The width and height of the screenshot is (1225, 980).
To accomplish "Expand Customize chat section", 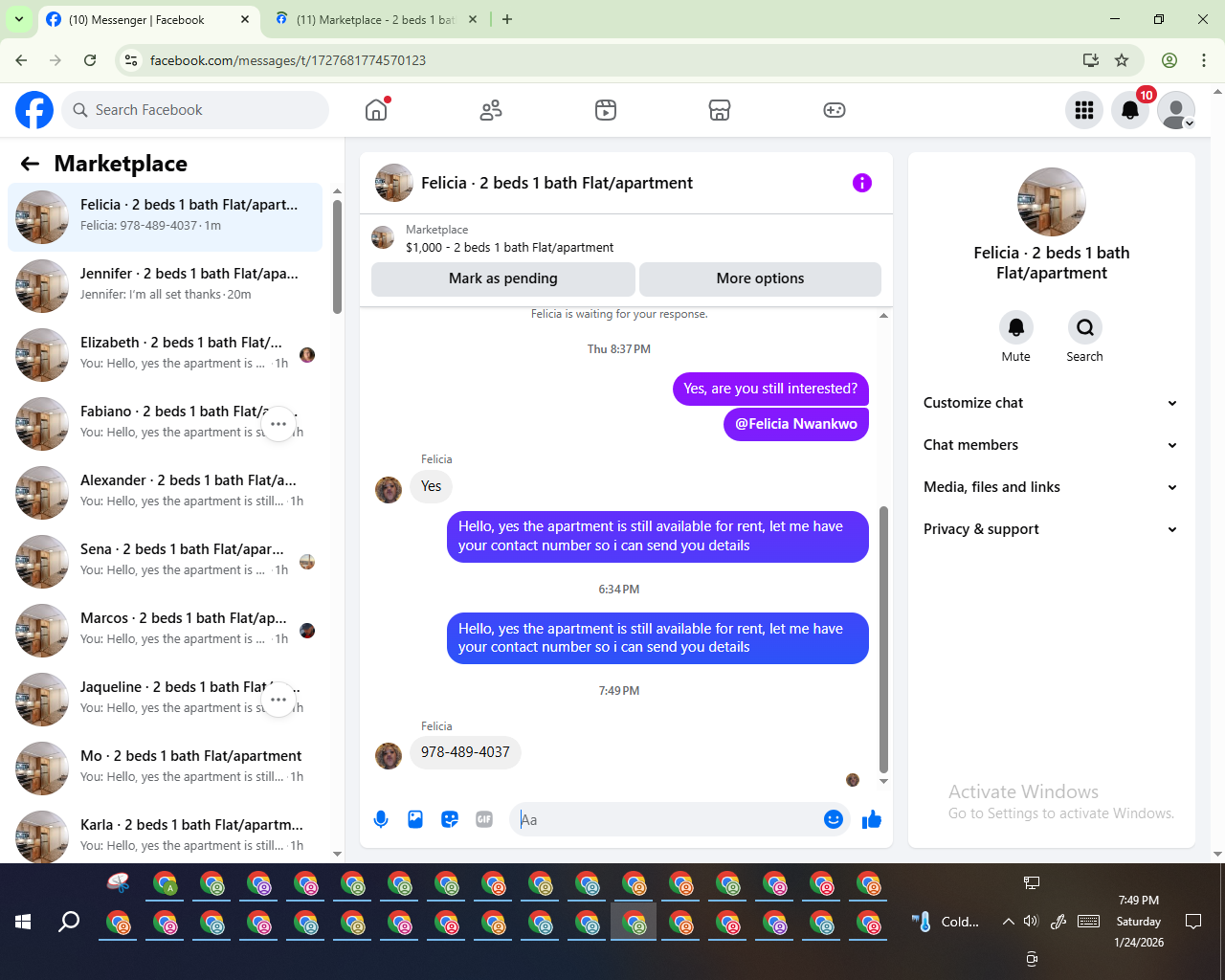I will 1050,403.
